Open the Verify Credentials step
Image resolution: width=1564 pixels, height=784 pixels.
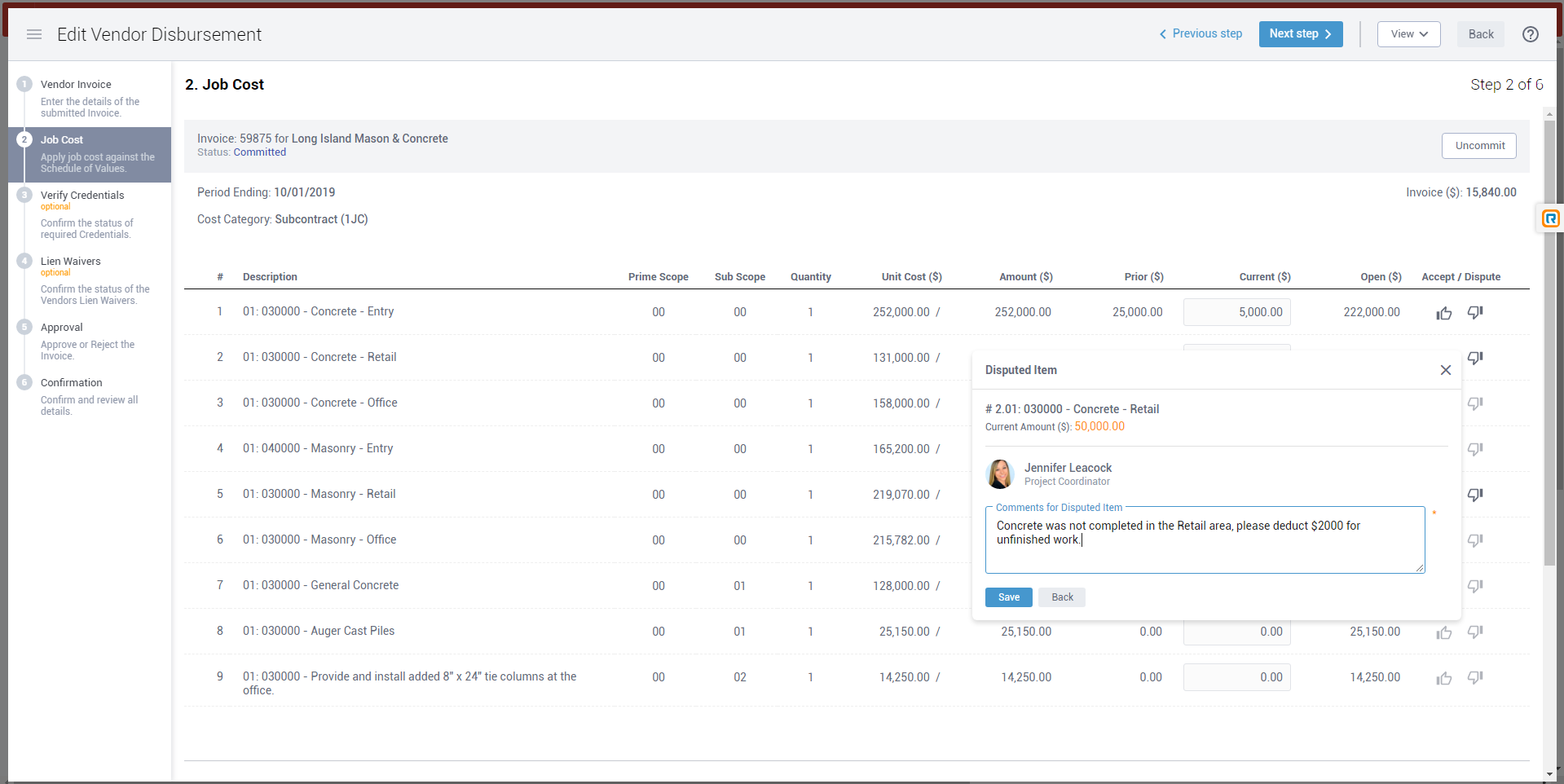[x=82, y=196]
